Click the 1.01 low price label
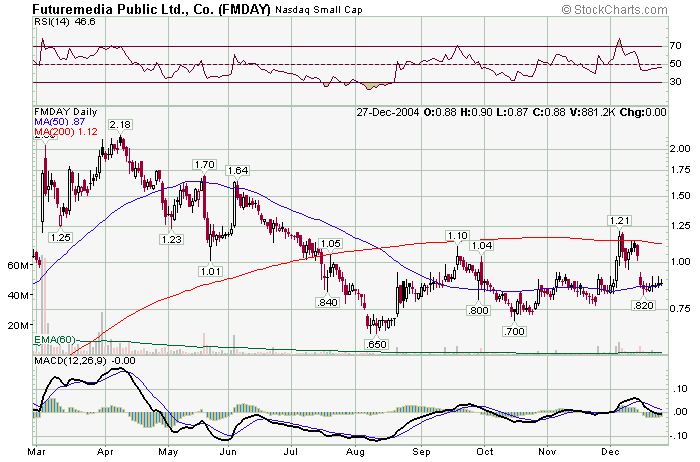 (x=211, y=271)
